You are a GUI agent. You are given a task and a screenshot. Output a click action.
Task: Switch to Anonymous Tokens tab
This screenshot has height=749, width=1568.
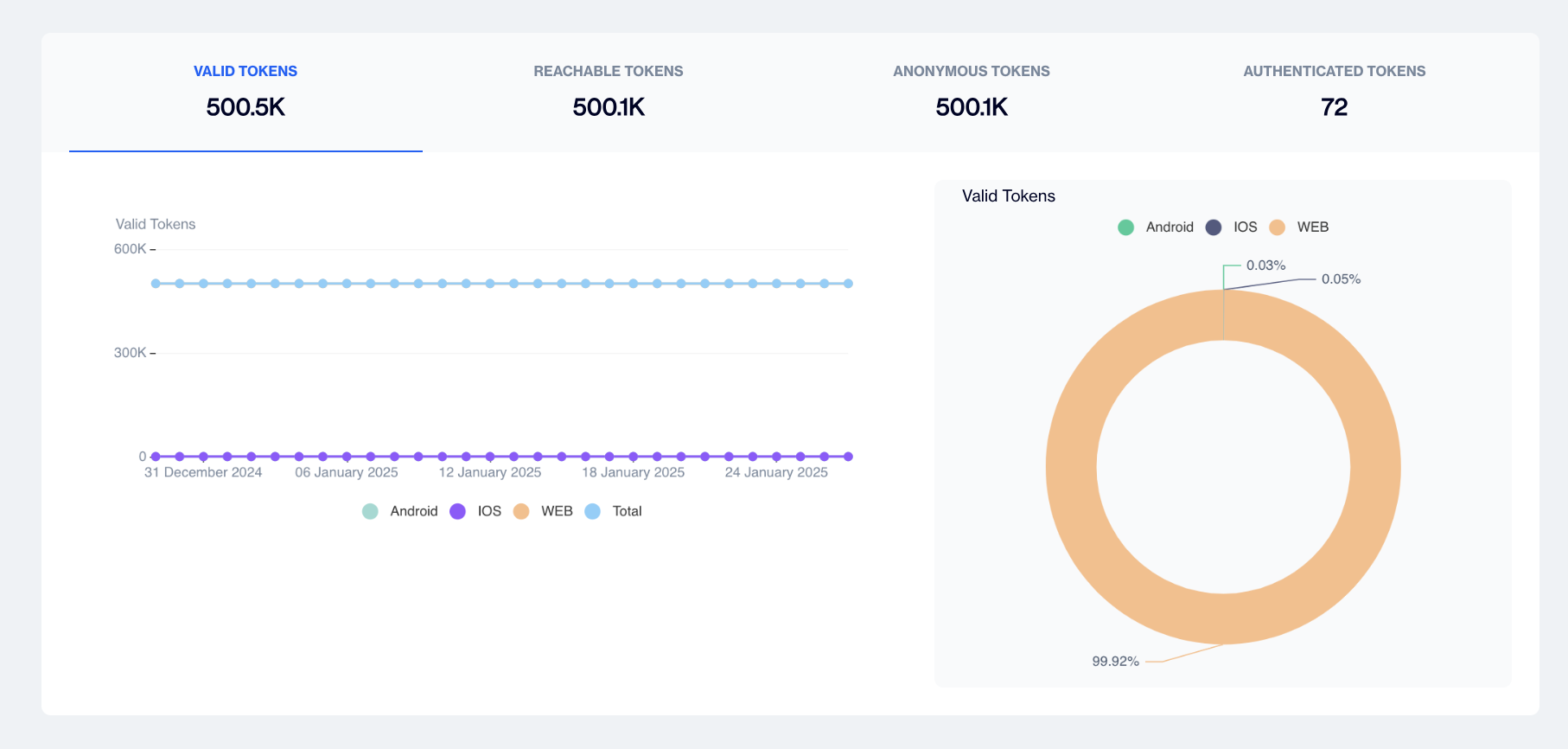click(972, 92)
